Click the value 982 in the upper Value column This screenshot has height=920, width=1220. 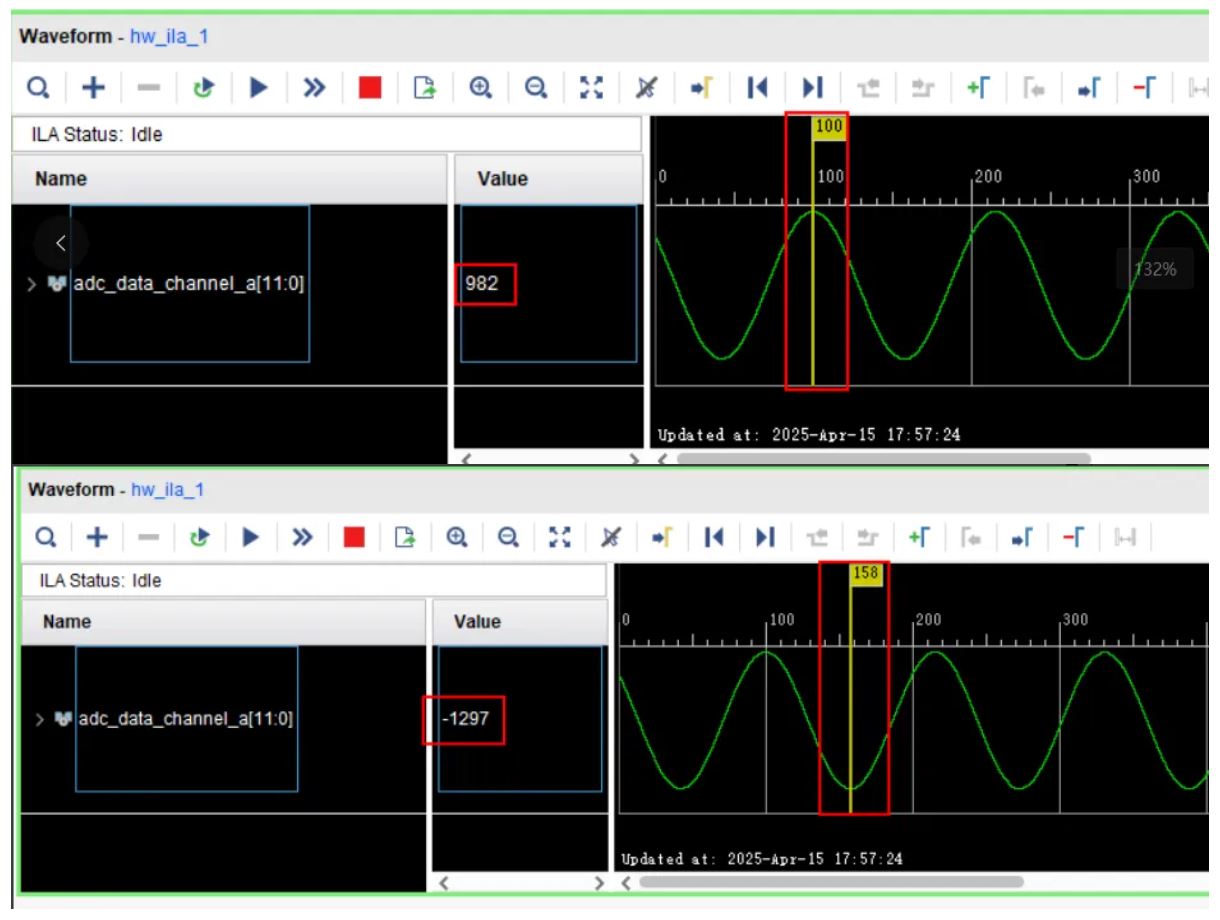[482, 284]
